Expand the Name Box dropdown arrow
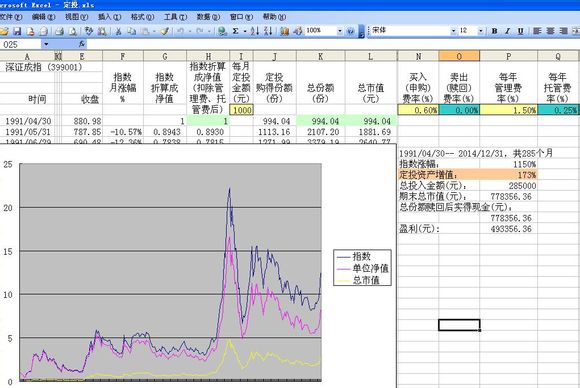 click(x=46, y=44)
